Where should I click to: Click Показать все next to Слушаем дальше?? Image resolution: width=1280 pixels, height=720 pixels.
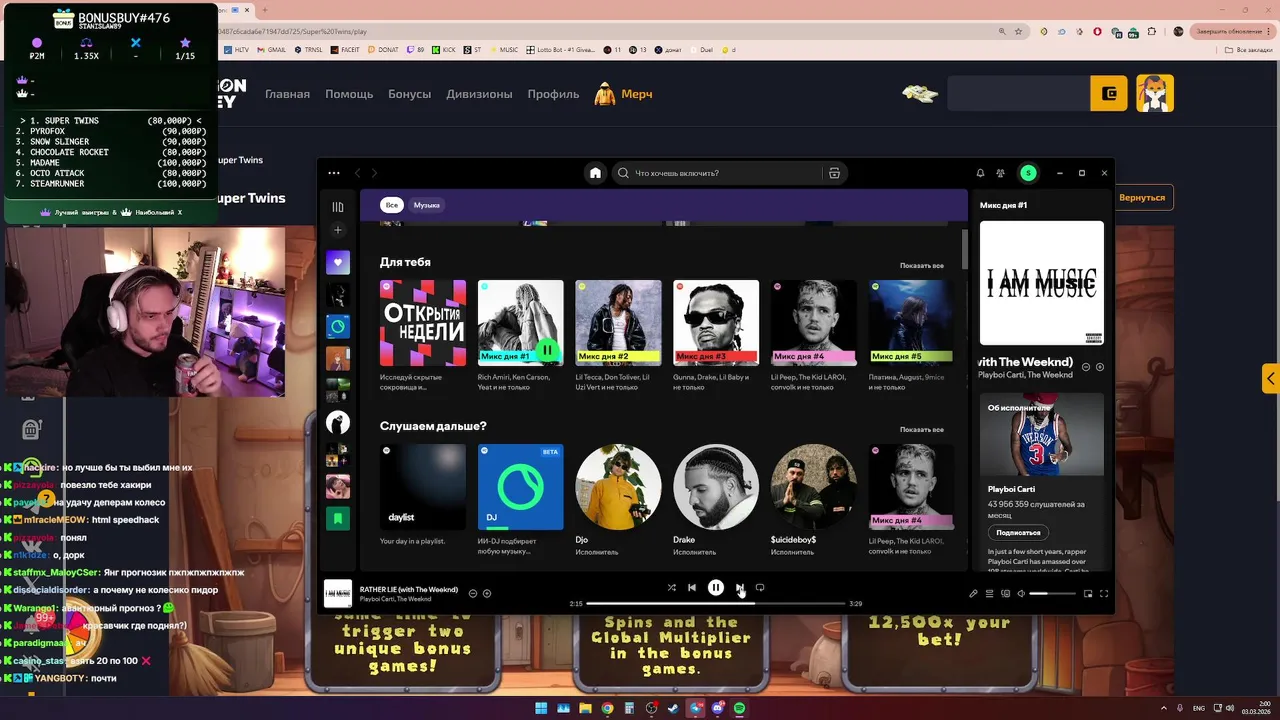coord(921,430)
